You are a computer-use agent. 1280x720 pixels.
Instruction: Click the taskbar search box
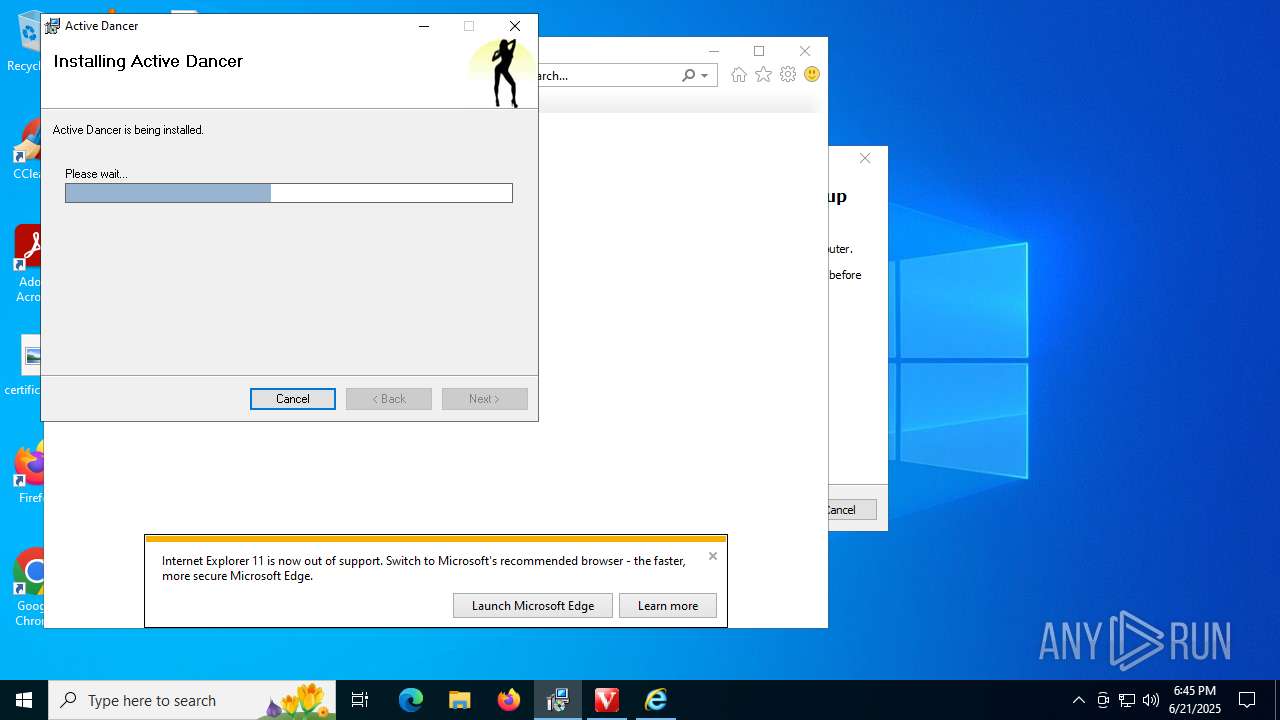[x=192, y=700]
